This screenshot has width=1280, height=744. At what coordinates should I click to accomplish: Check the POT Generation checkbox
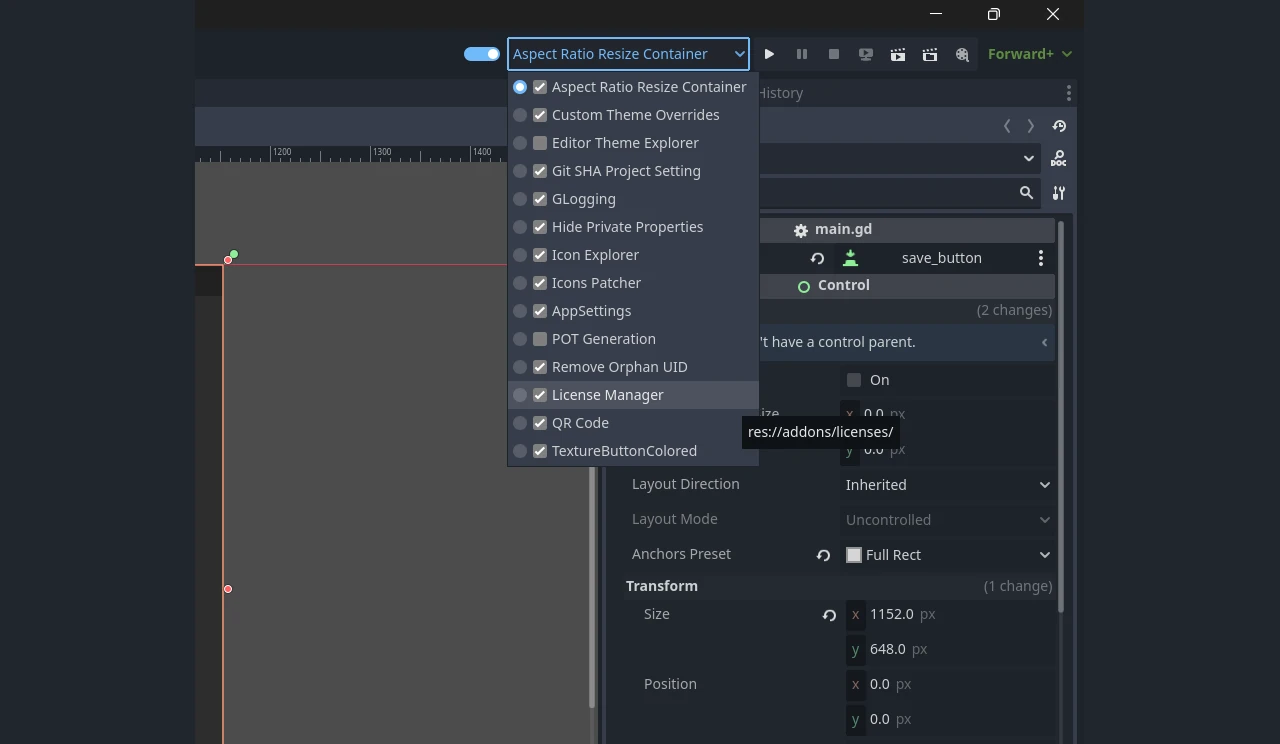(x=540, y=339)
